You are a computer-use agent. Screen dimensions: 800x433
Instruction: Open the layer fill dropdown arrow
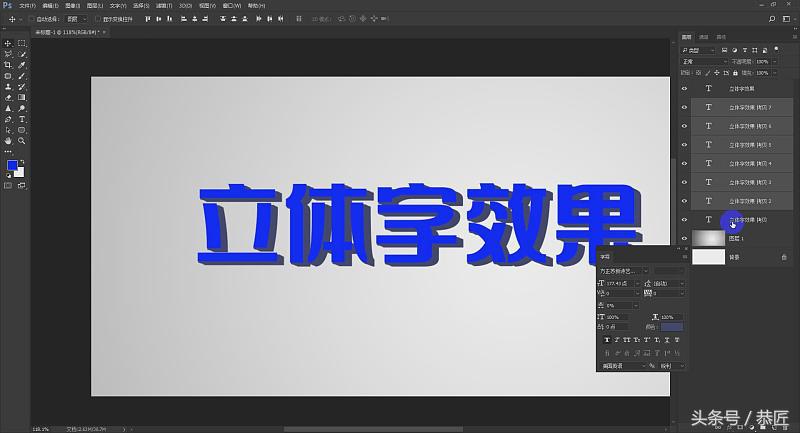[774, 73]
